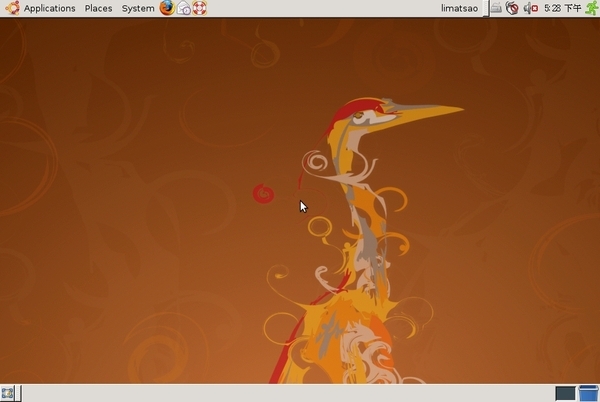Click the printer icon in the tray
This screenshot has height=402, width=600.
point(496,8)
